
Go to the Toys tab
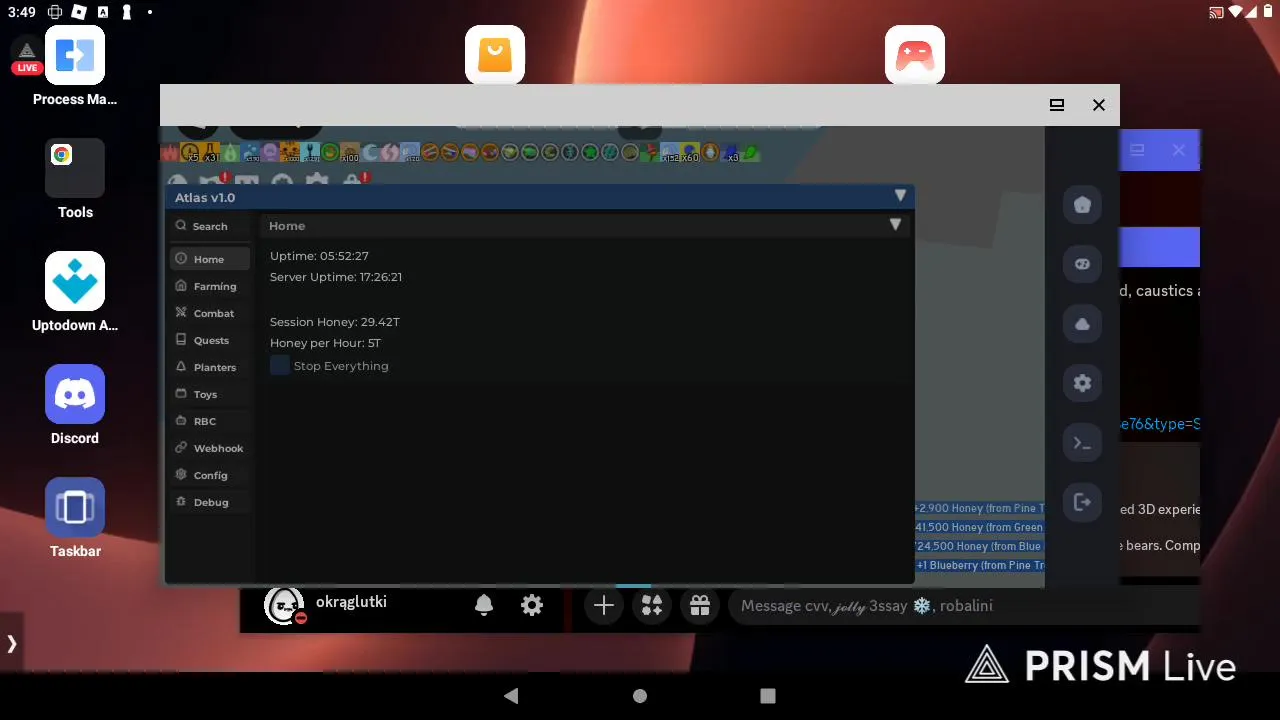coord(209,394)
